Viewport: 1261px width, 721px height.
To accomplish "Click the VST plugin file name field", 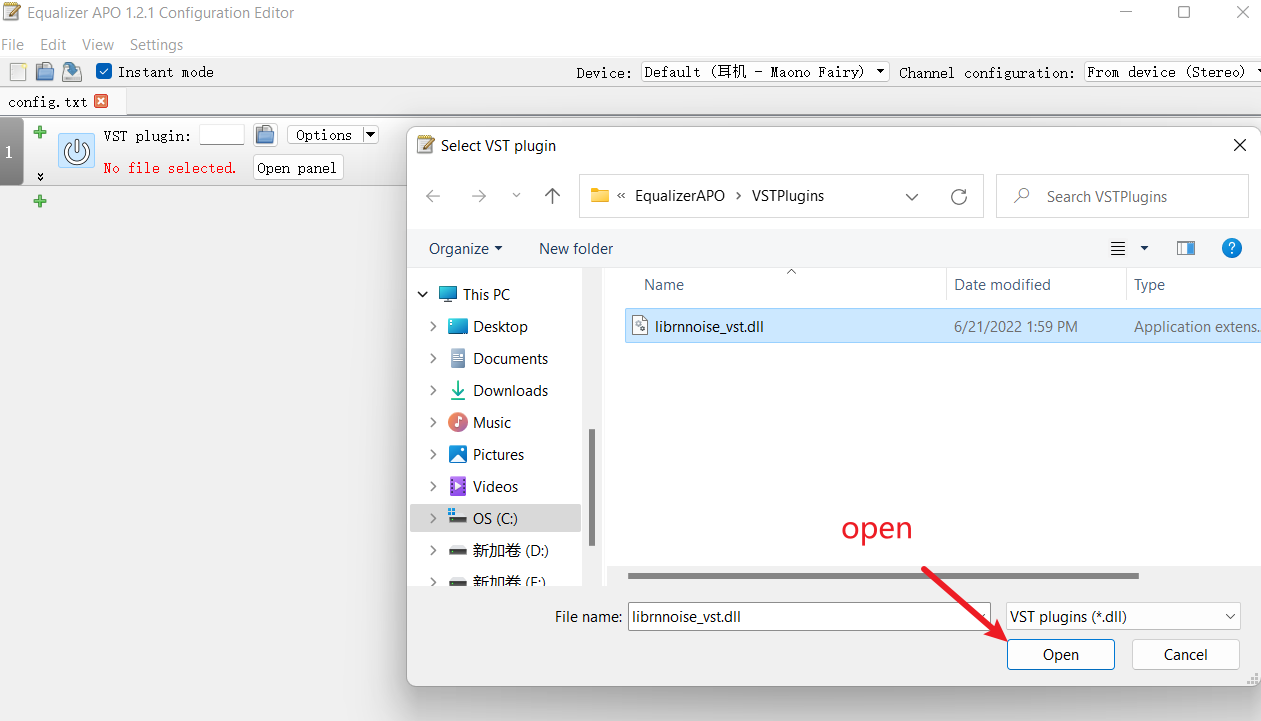I will click(x=222, y=135).
